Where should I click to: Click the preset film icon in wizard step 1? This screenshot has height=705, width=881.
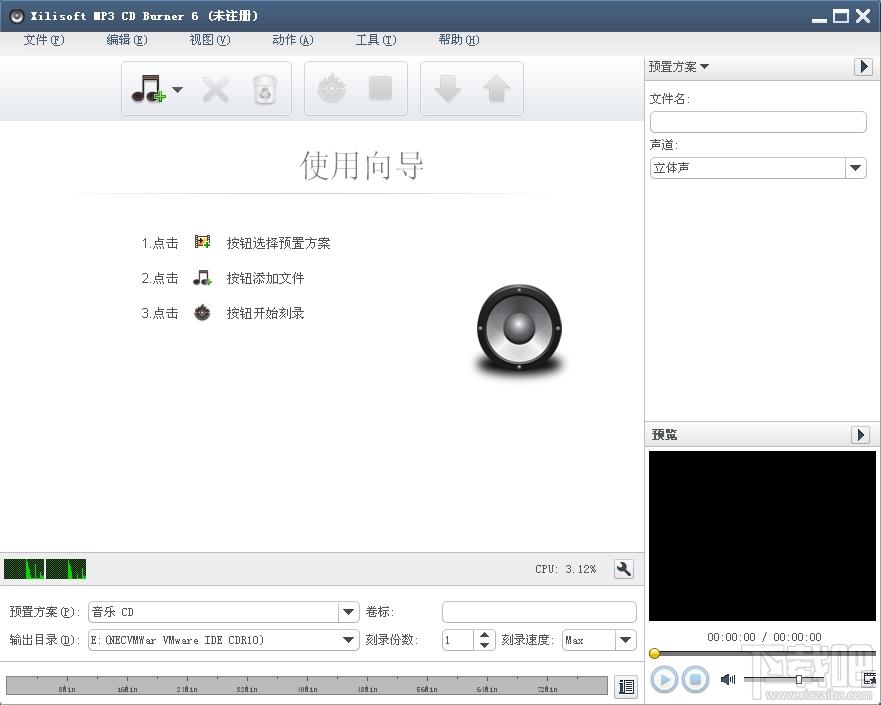(202, 242)
